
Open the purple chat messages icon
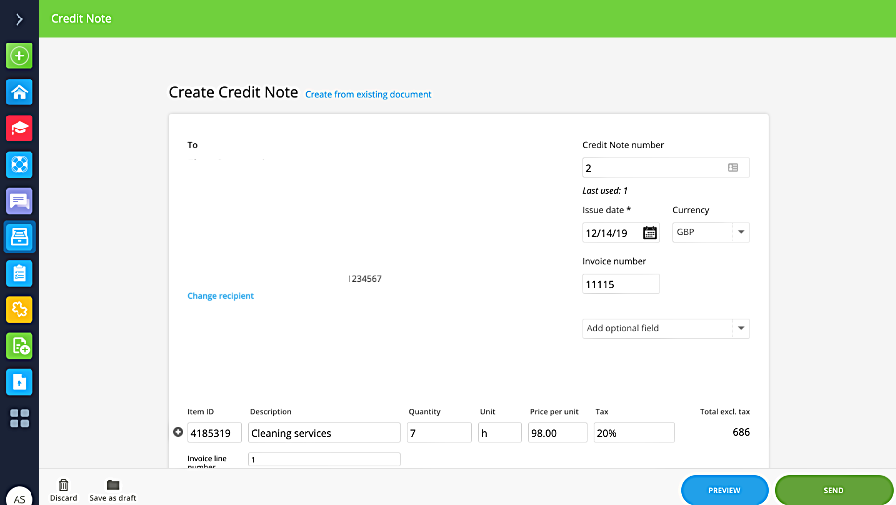click(19, 201)
